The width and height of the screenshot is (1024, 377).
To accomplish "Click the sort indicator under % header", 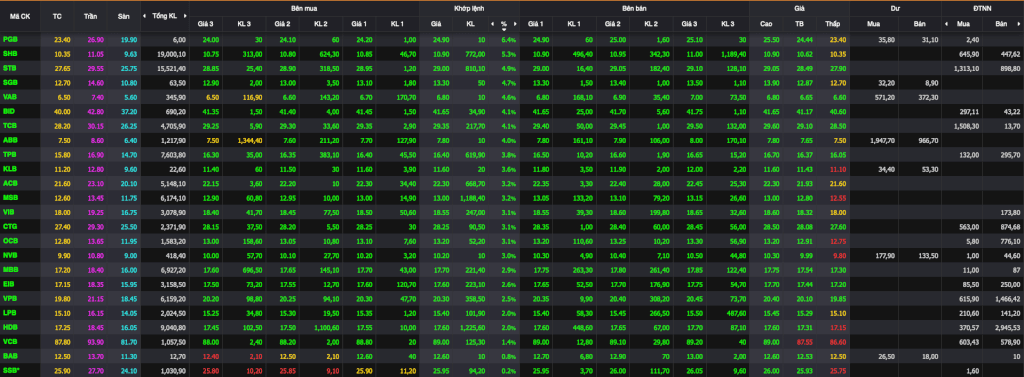I will (504, 29).
